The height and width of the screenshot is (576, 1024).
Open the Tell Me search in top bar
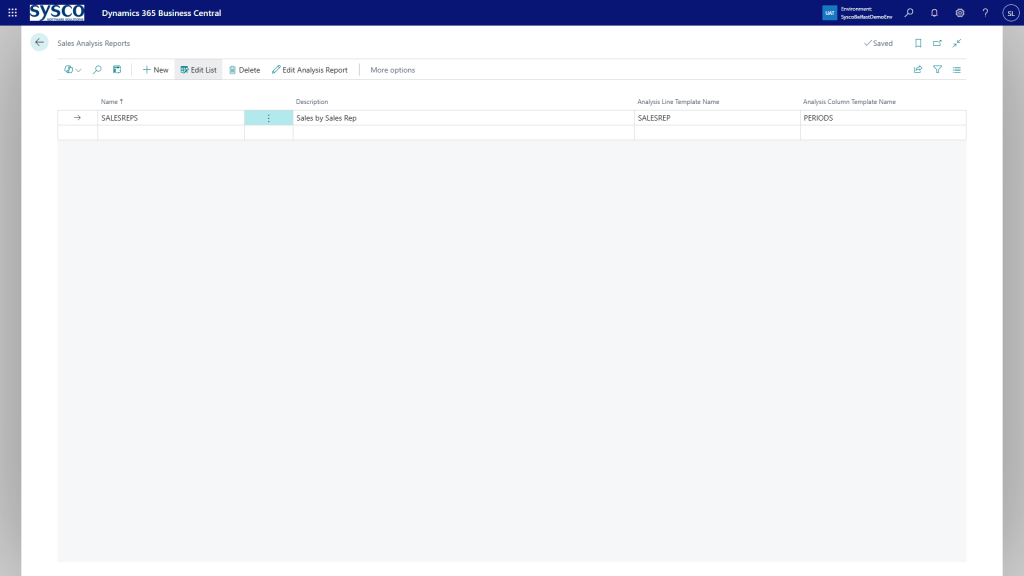(x=909, y=13)
